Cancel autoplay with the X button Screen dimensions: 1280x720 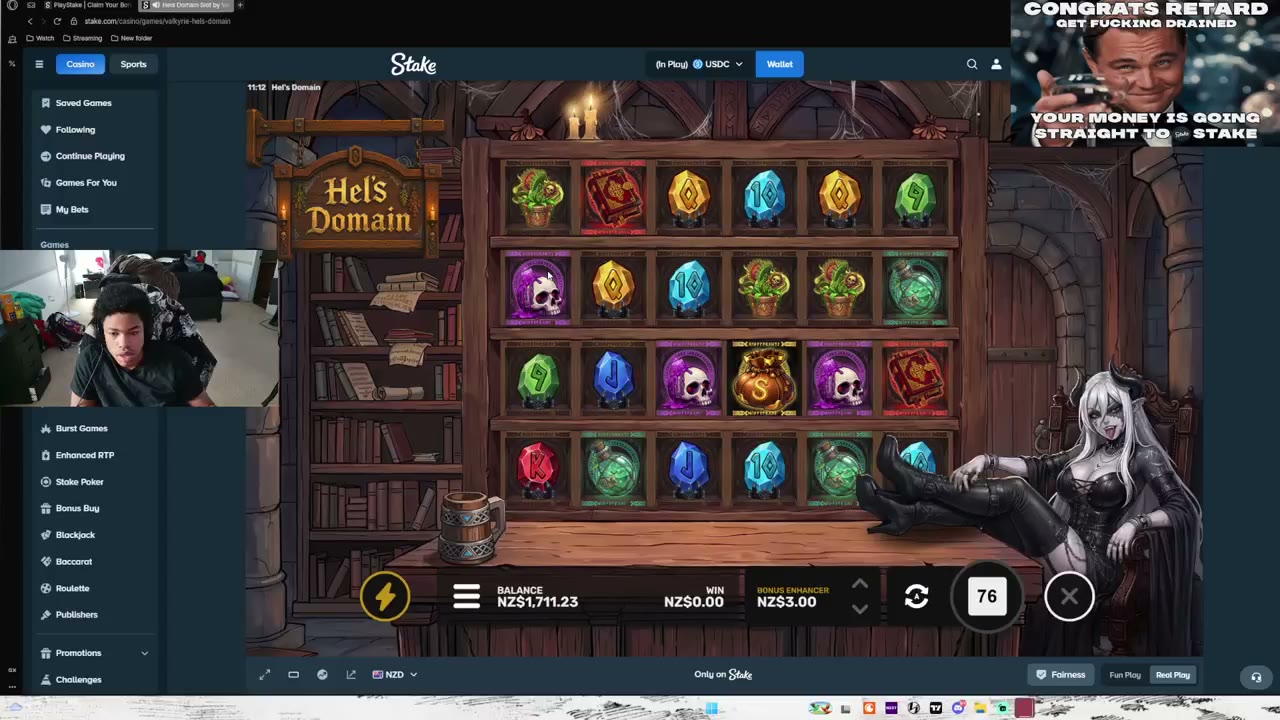(x=1069, y=597)
